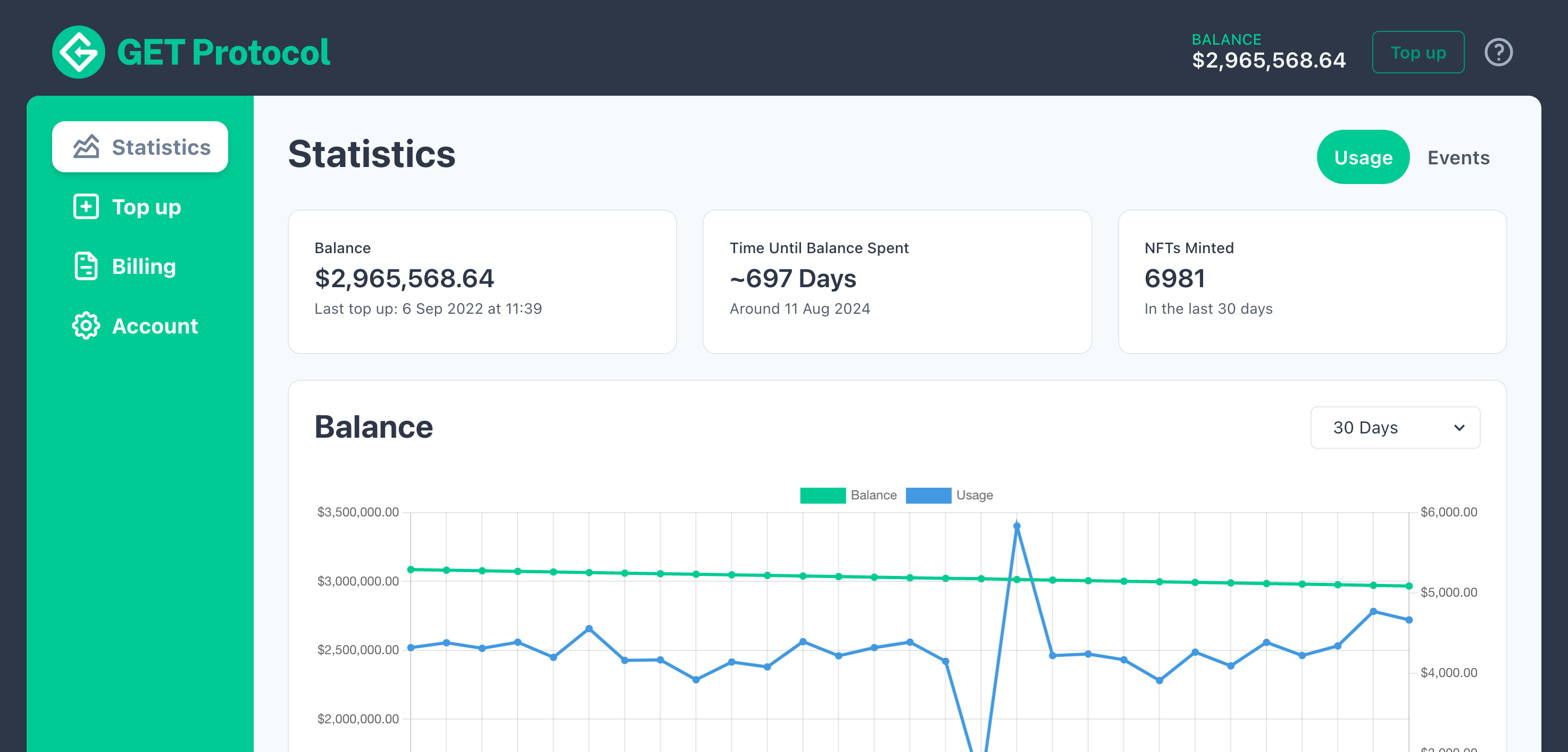1568x752 pixels.
Task: Open Billing page from sidebar
Action: pyautogui.click(x=144, y=266)
